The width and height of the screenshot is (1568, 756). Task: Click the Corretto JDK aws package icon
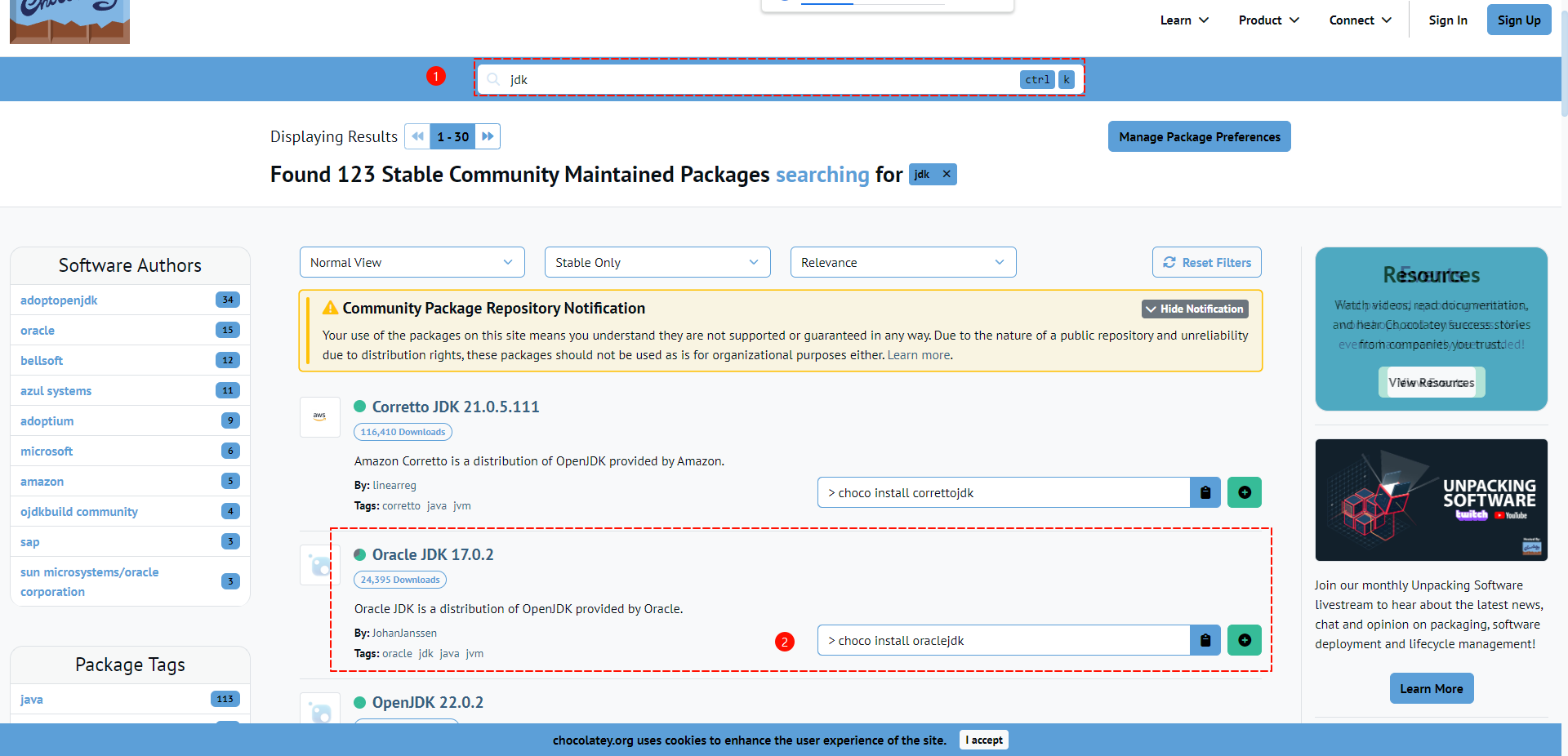point(319,416)
